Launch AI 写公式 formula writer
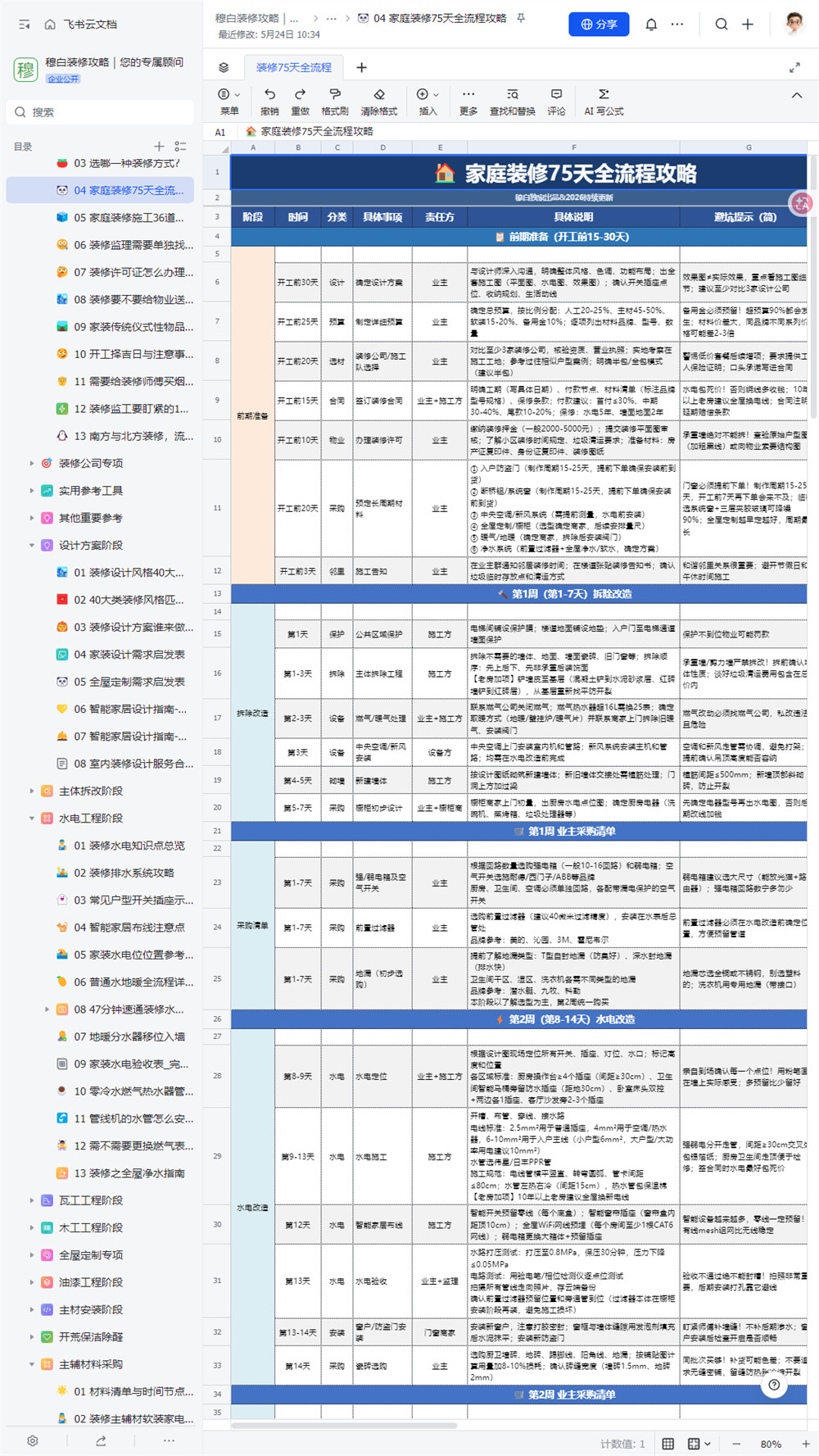The width and height of the screenshot is (819, 1456). pyautogui.click(x=604, y=102)
